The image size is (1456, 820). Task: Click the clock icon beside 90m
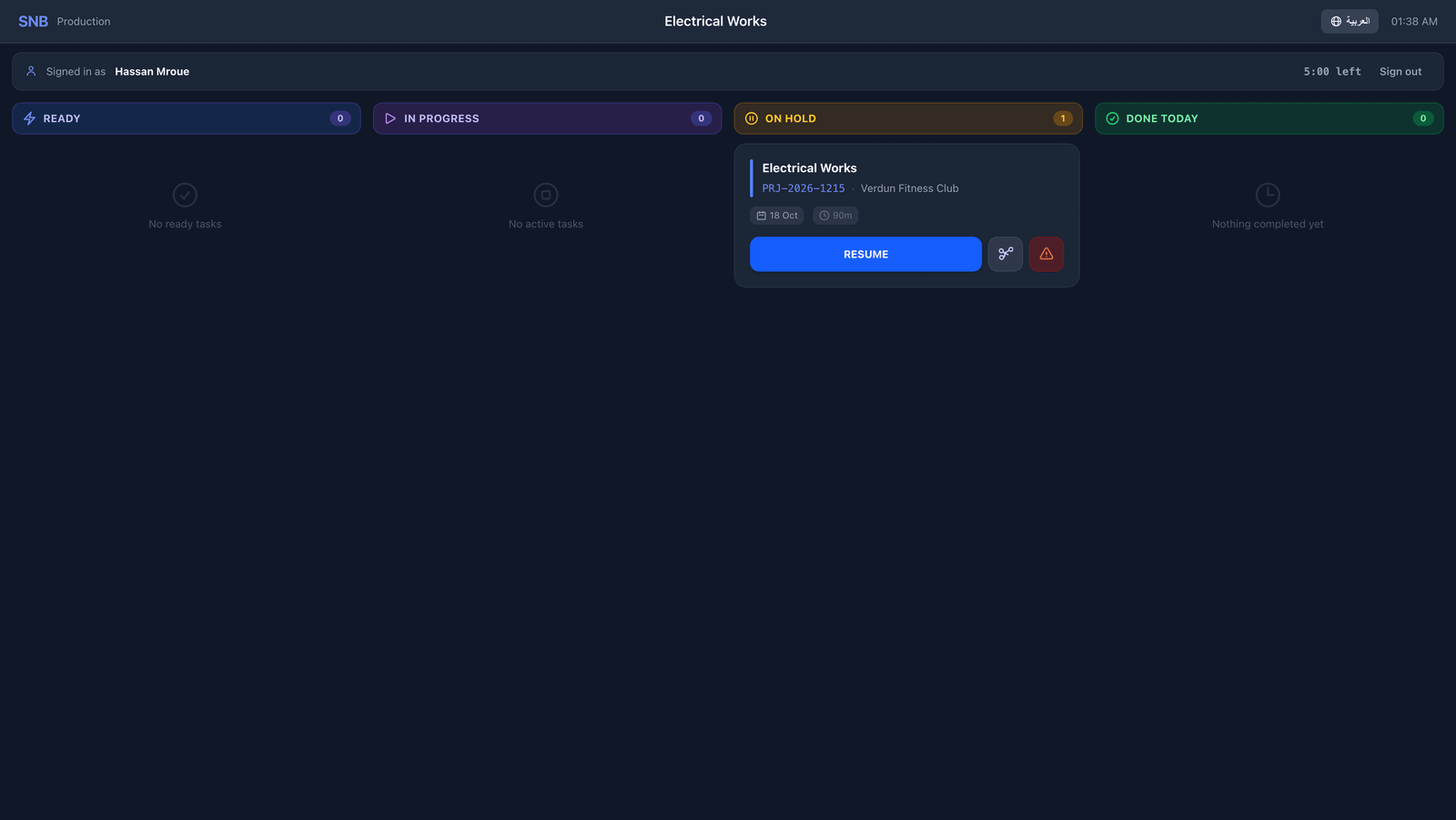tap(824, 216)
